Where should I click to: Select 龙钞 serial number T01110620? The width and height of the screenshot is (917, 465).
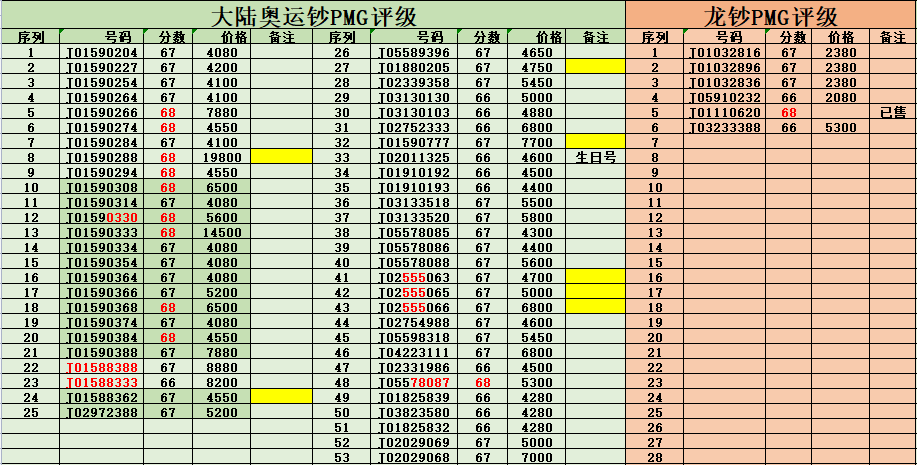tap(725, 112)
